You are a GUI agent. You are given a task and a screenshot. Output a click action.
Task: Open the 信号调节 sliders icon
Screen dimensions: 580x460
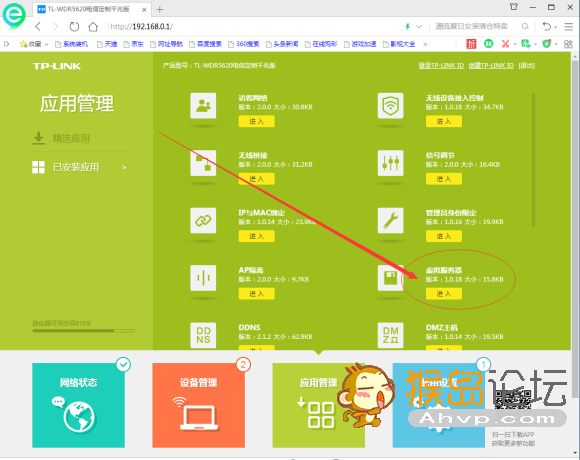pyautogui.click(x=390, y=163)
